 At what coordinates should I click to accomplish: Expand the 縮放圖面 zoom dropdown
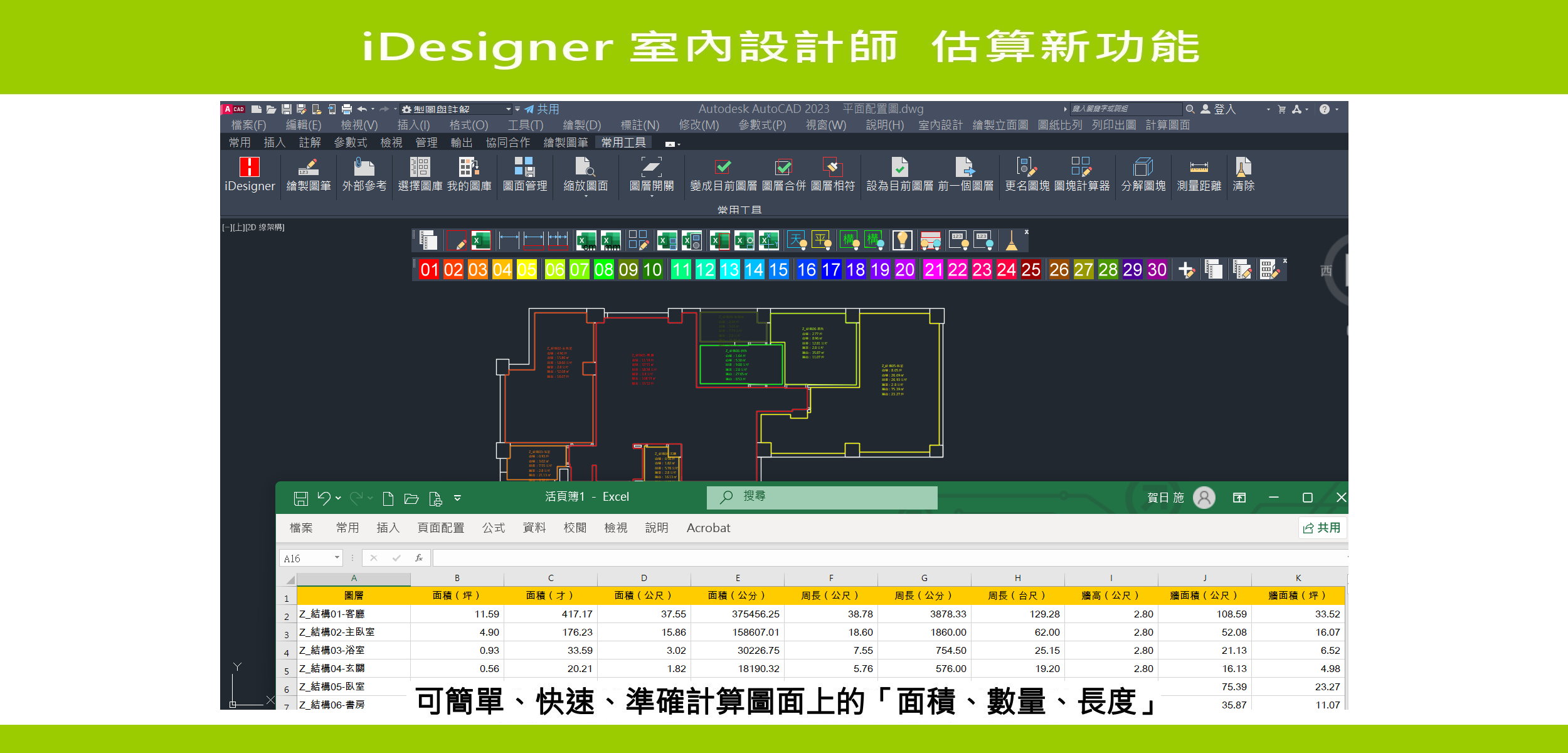pyautogui.click(x=586, y=196)
